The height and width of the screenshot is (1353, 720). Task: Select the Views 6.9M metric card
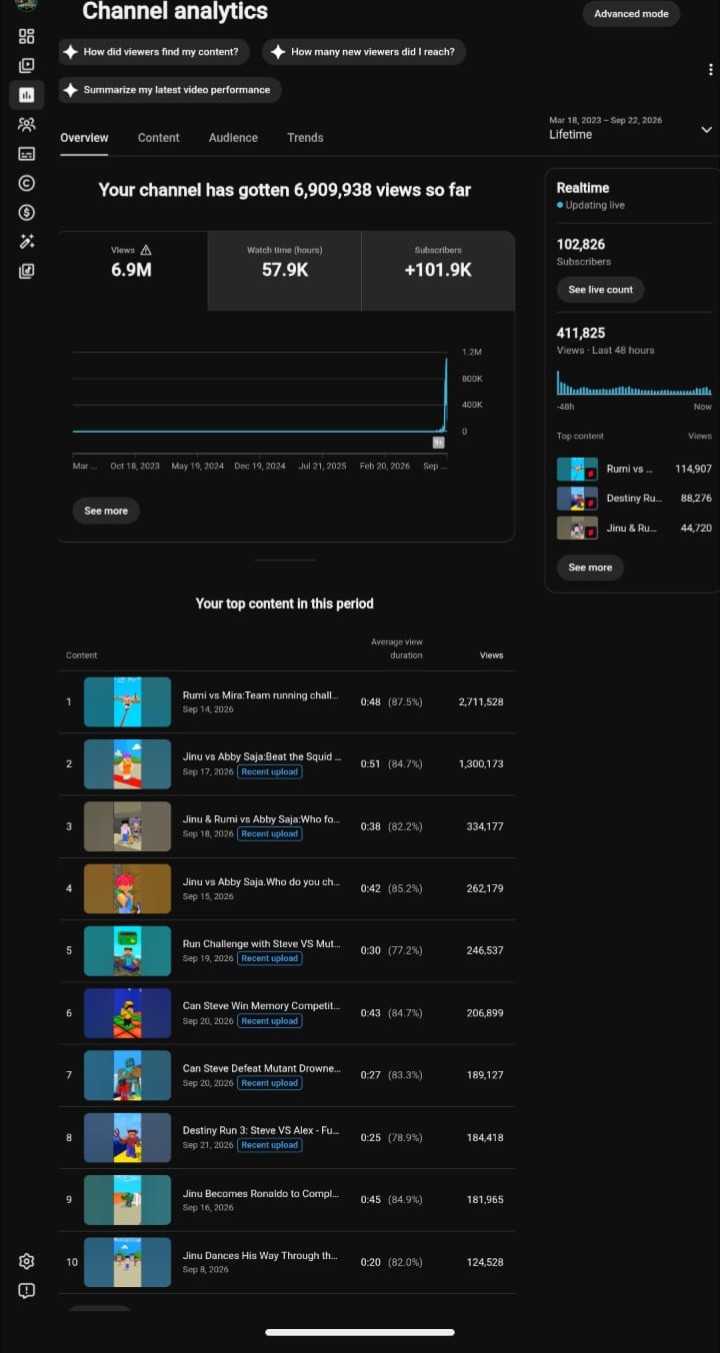tap(132, 271)
